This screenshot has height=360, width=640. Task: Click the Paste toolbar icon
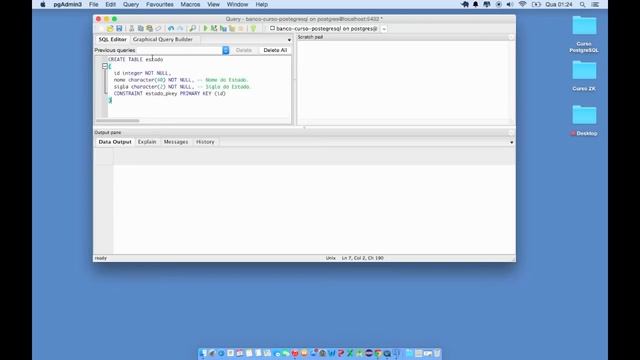[x=149, y=29]
